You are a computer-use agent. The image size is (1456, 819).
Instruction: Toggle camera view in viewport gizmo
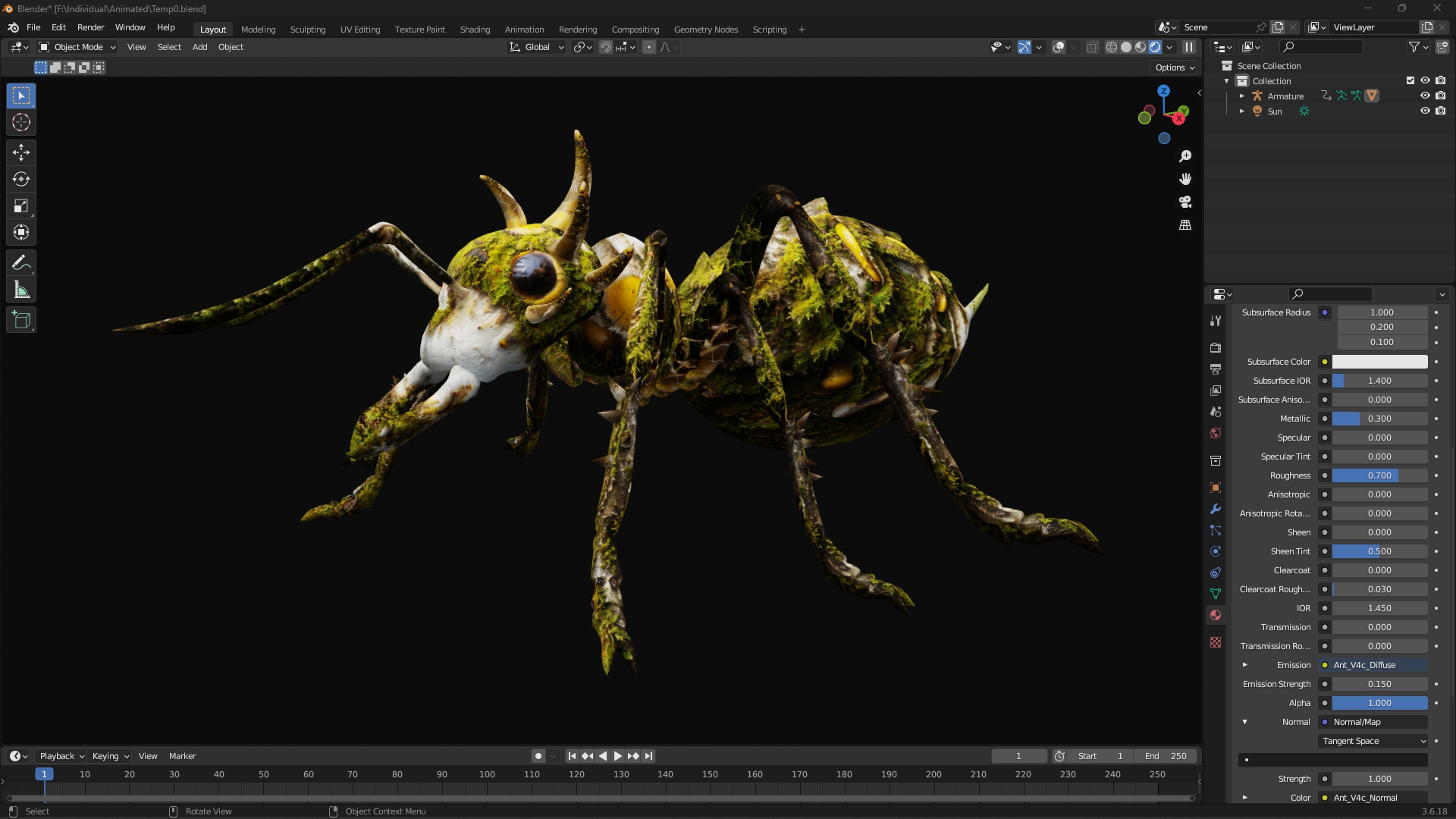click(1185, 202)
